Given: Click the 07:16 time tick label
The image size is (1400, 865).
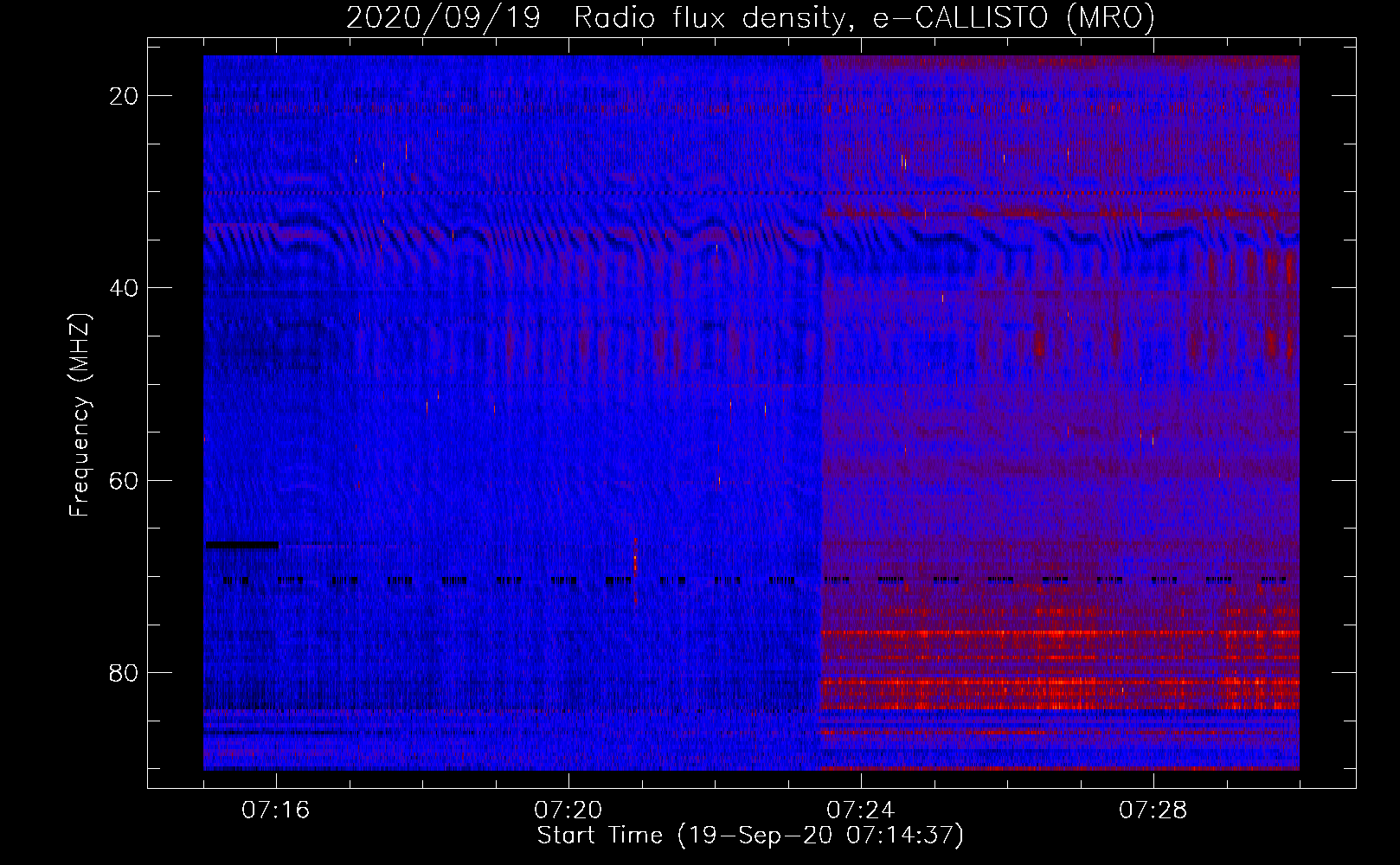Looking at the screenshot, I should [276, 811].
